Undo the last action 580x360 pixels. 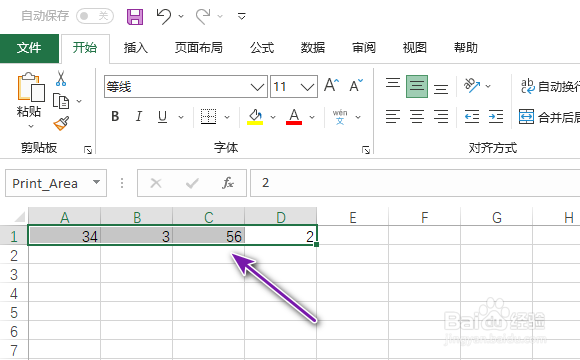click(163, 17)
